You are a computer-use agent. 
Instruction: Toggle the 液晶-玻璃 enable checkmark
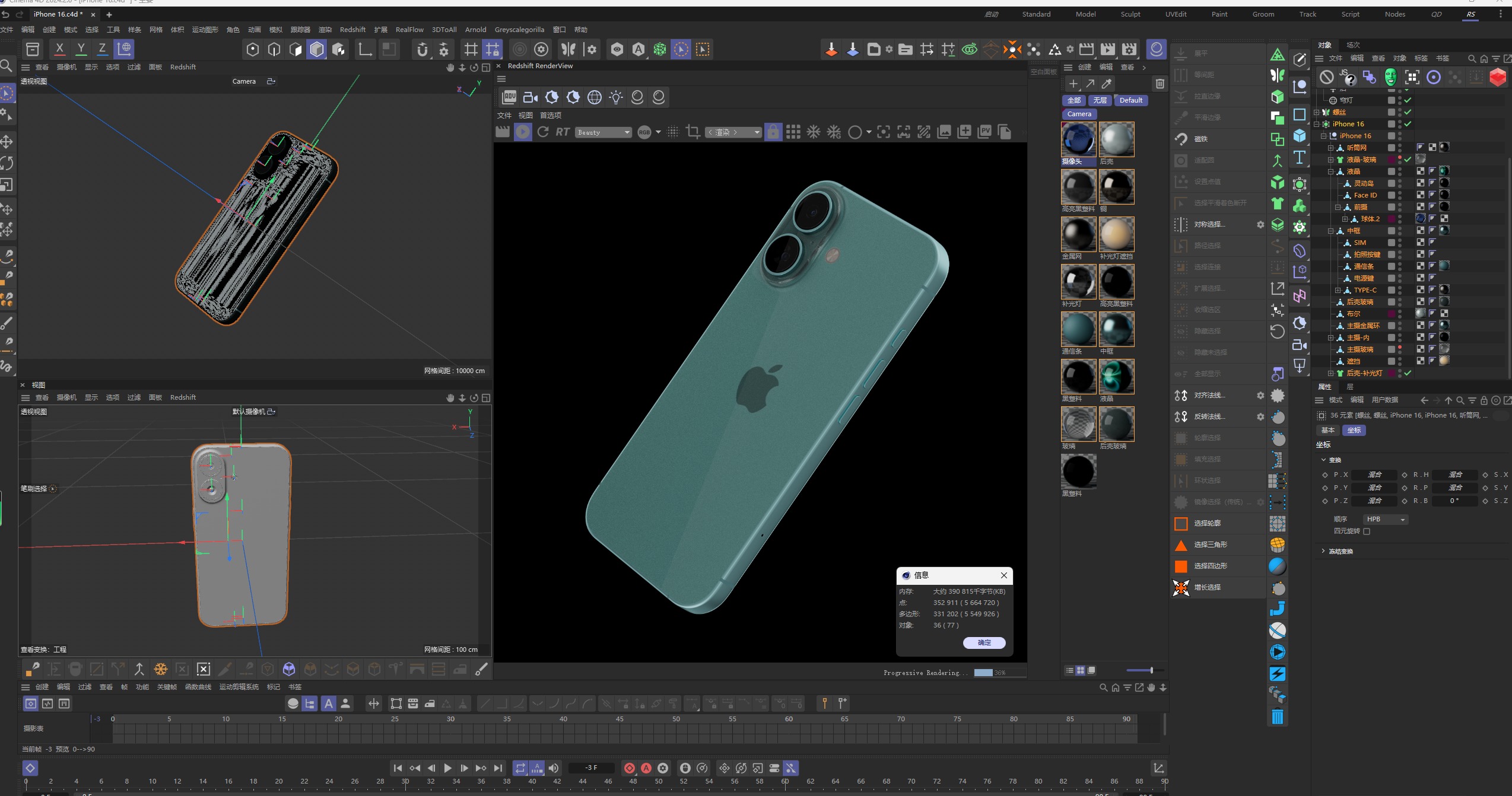click(x=1408, y=160)
